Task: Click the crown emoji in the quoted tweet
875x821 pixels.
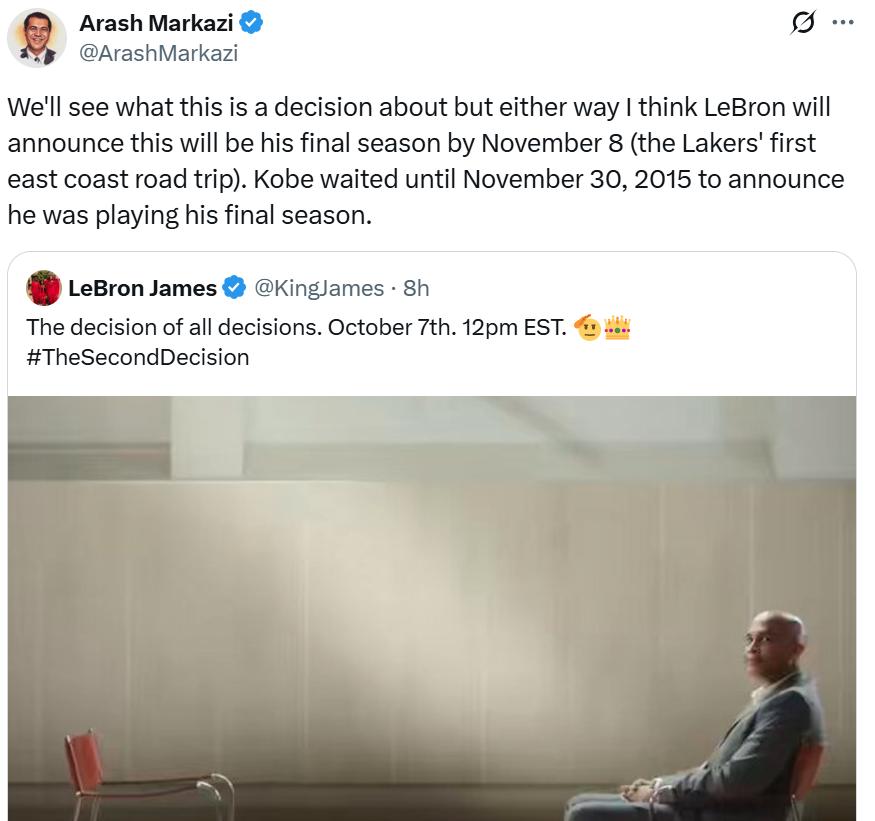Action: point(617,327)
